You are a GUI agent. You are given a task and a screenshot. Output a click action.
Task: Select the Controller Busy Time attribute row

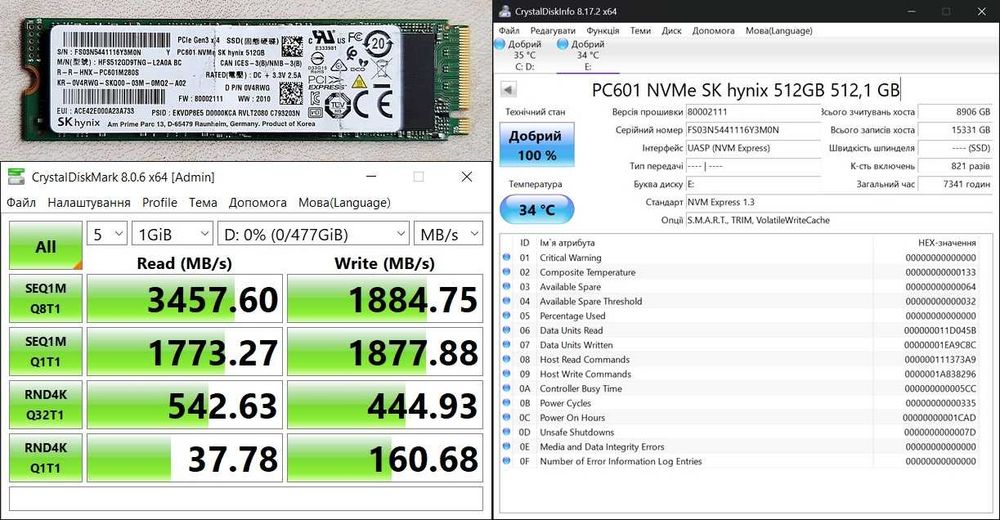click(740, 389)
